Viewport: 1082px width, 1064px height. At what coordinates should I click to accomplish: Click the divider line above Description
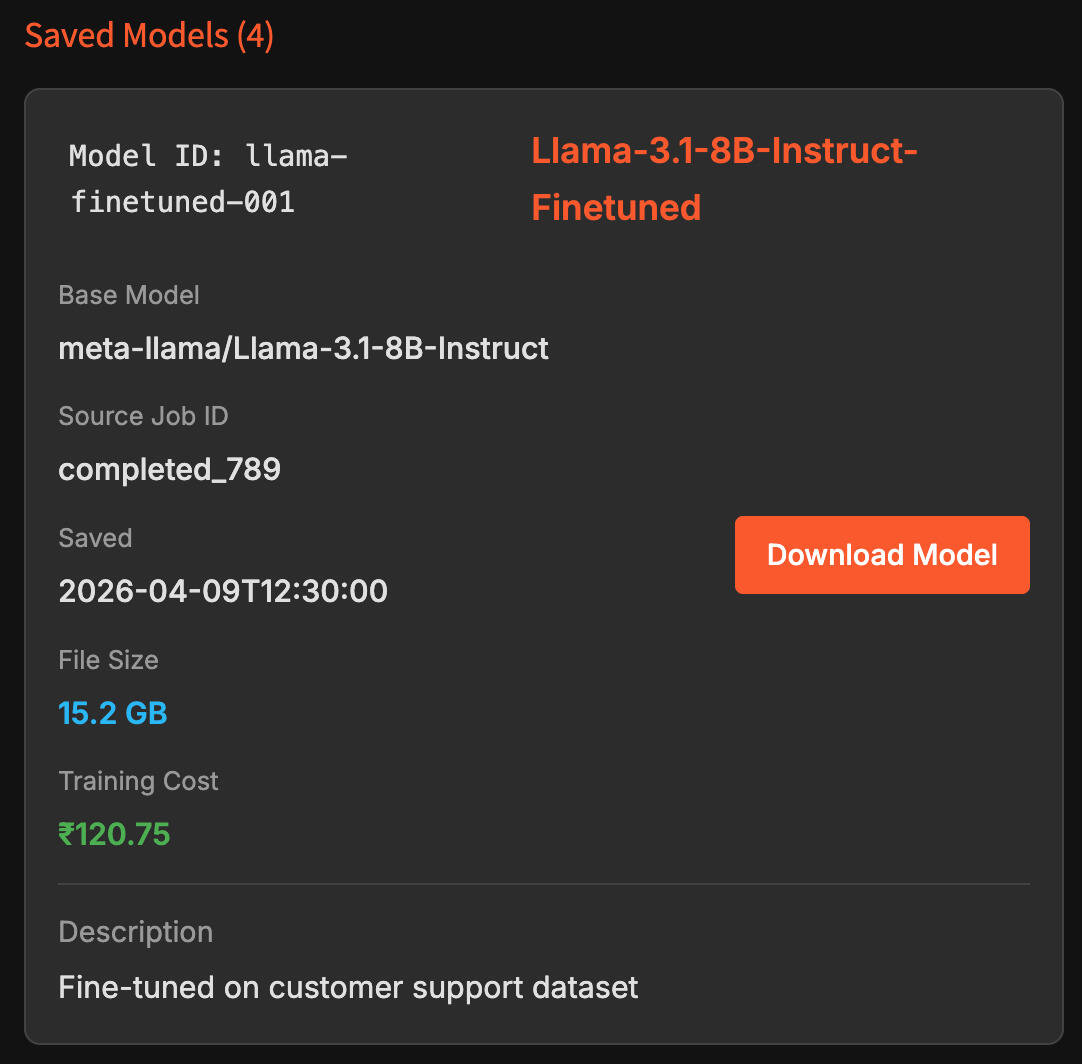pos(544,884)
